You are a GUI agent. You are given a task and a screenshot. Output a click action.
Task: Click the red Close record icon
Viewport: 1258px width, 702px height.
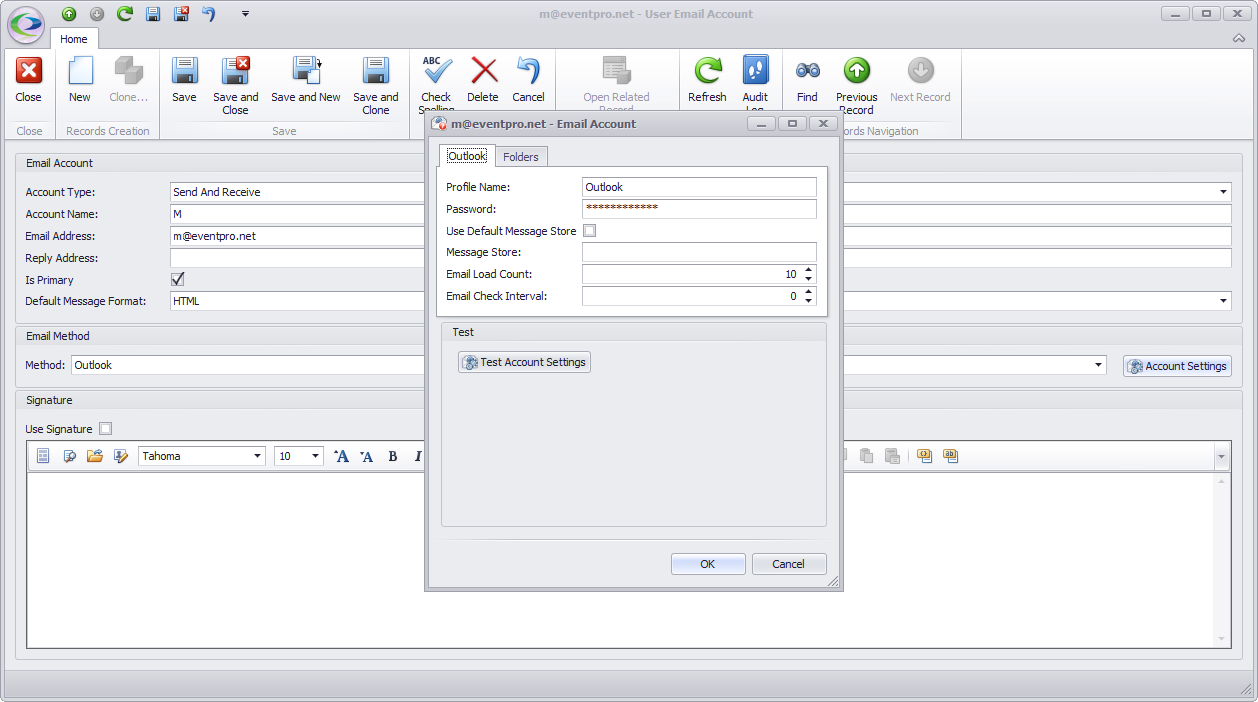[28, 72]
